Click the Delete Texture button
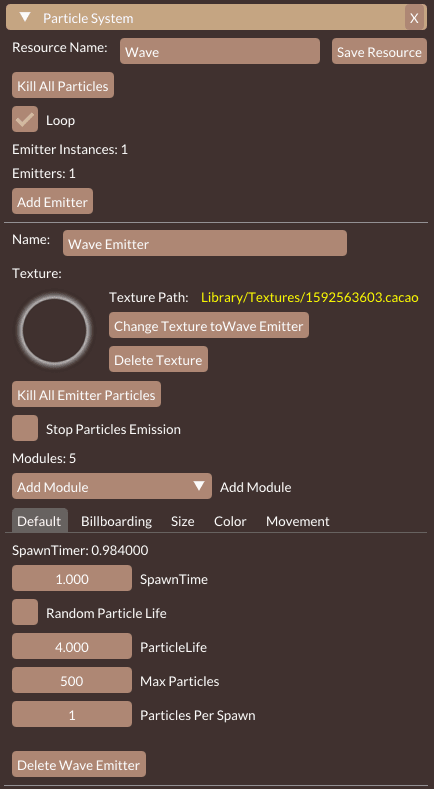Viewport: 434px width, 789px height. click(x=158, y=359)
